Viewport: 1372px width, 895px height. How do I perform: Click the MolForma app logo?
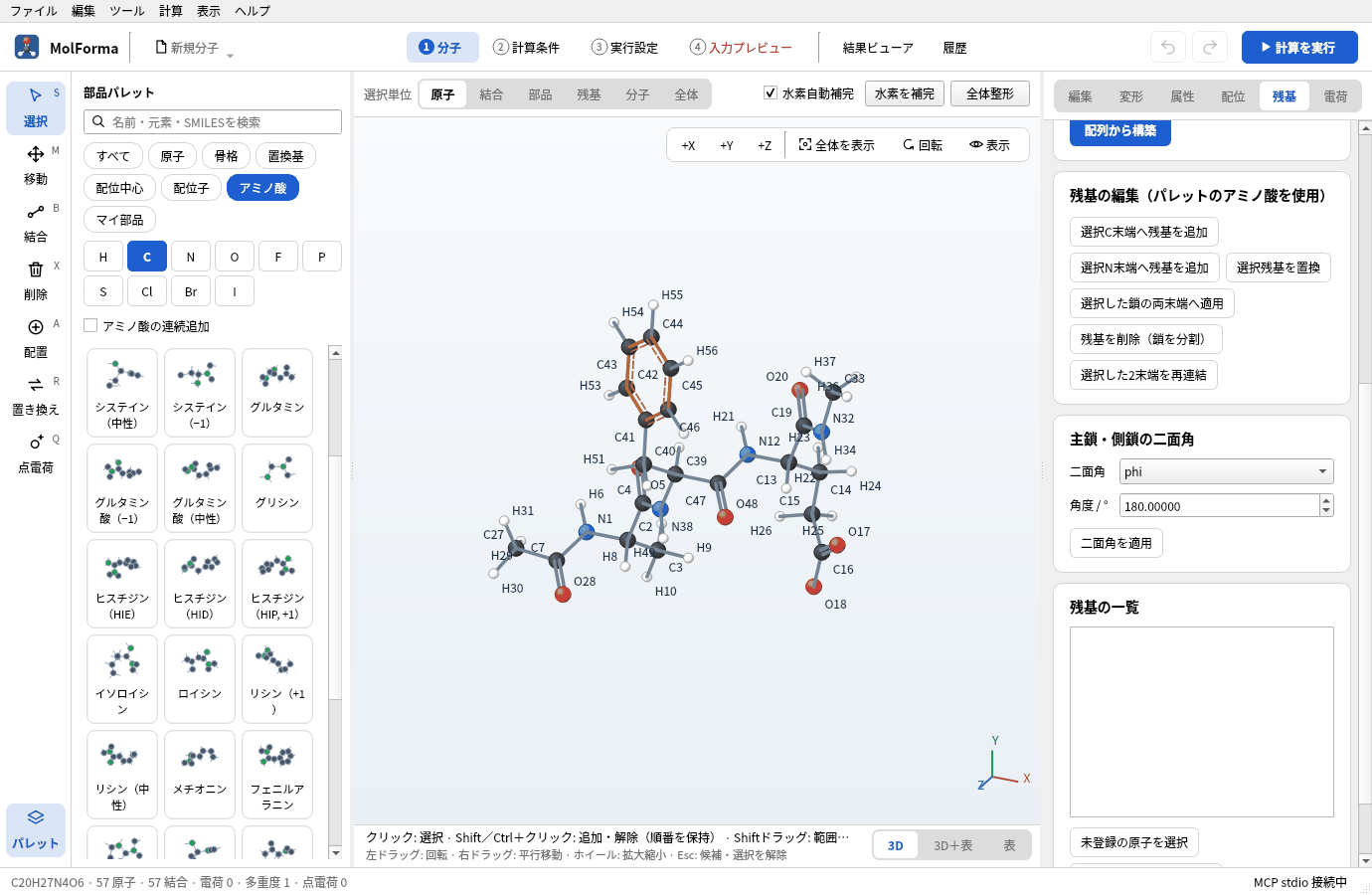[x=27, y=47]
